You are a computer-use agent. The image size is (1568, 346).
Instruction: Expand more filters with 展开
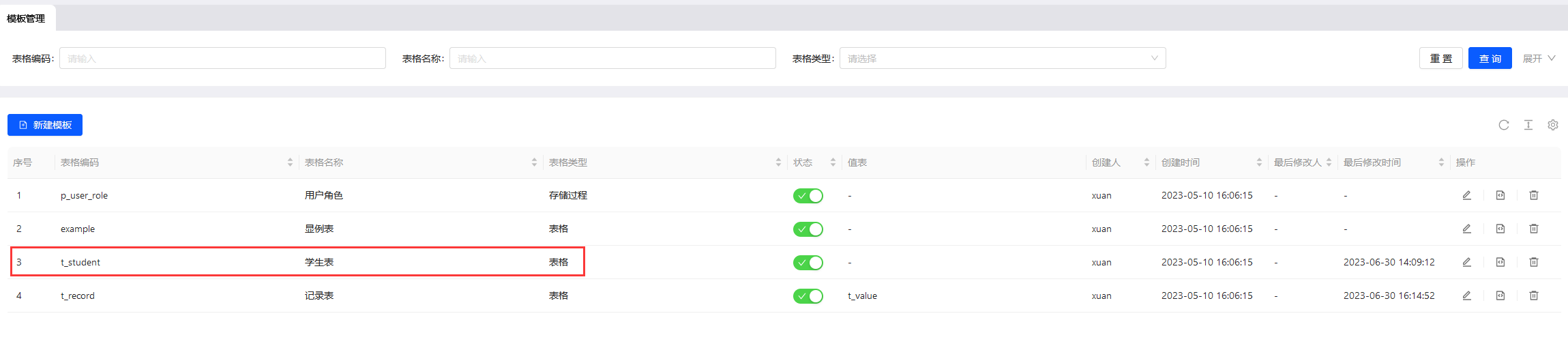pyautogui.click(x=1539, y=59)
